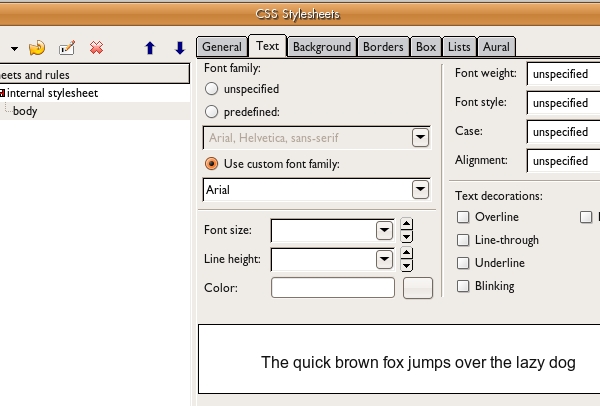Open the custom font family Arial dropdown
The width and height of the screenshot is (600, 406).
419,189
